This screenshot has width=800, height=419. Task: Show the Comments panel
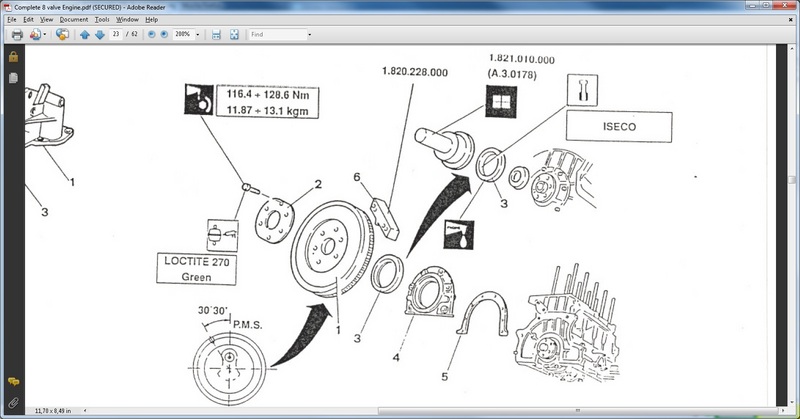pyautogui.click(x=14, y=382)
